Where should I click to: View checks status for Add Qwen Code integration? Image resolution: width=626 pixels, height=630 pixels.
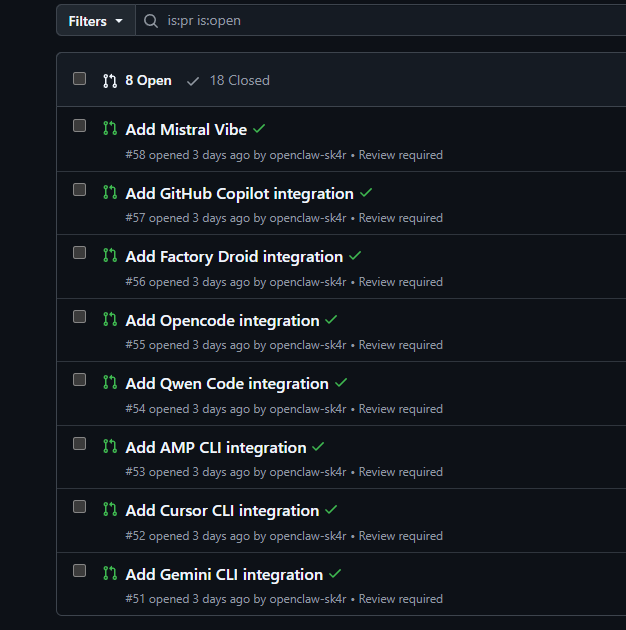click(x=341, y=382)
